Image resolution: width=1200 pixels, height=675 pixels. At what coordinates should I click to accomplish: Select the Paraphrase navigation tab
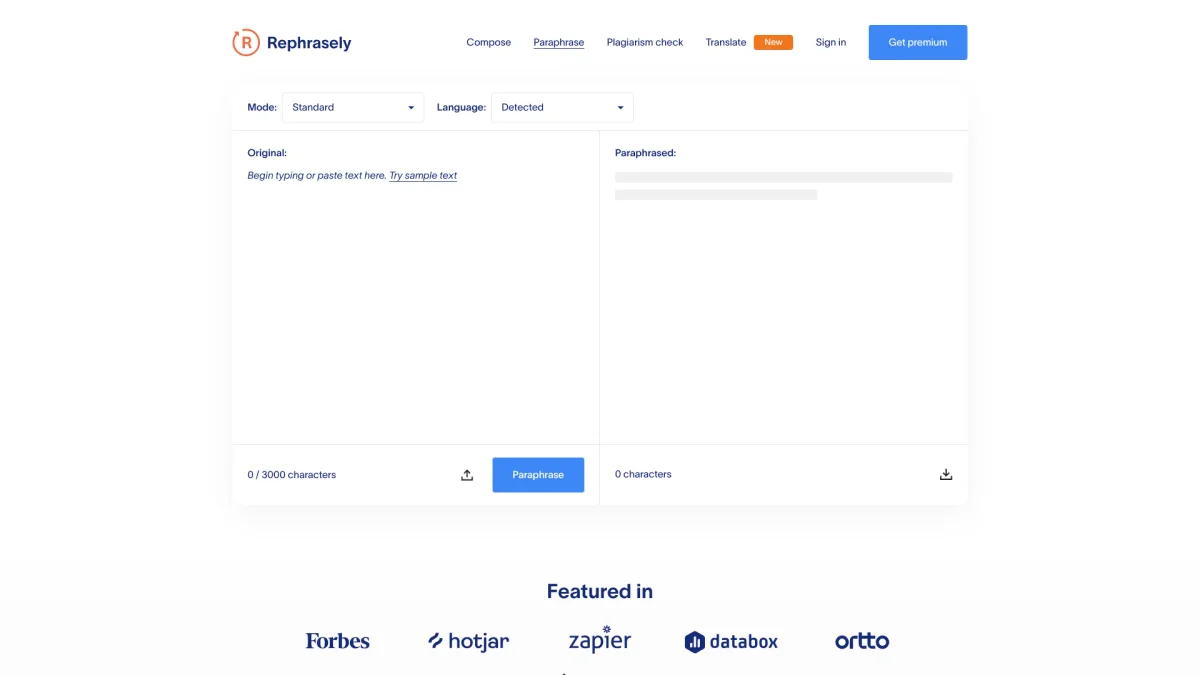point(558,42)
